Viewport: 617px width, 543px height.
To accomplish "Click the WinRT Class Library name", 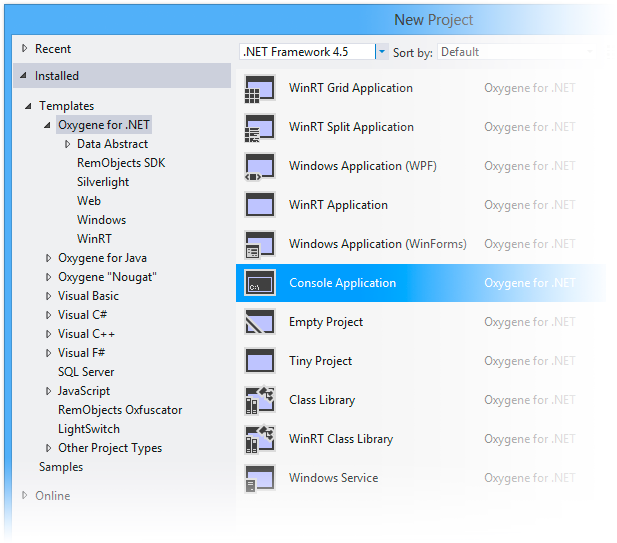I will (x=341, y=439).
